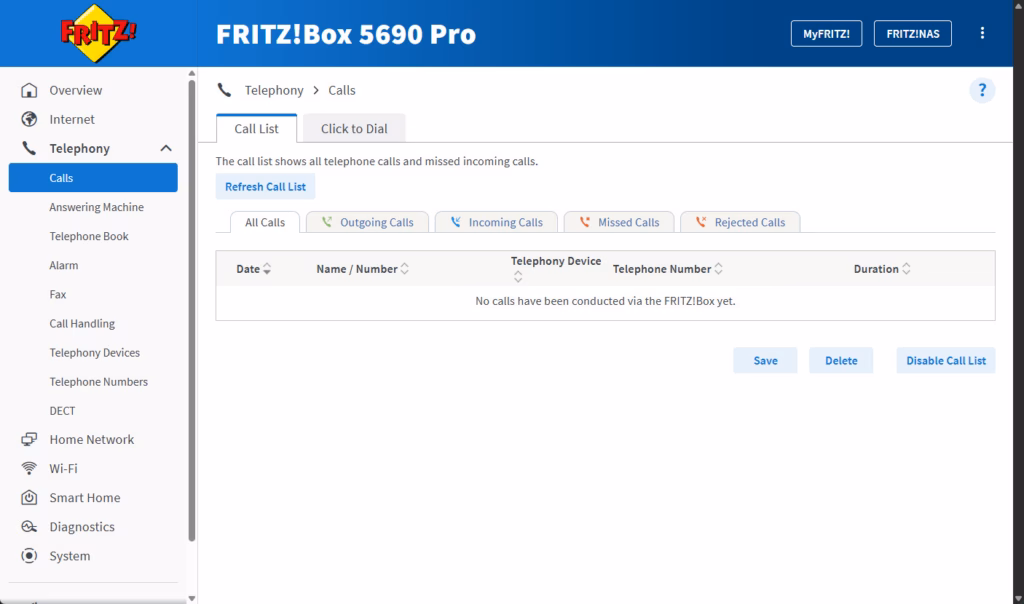The height and width of the screenshot is (604, 1024).
Task: Switch to the Call List tab
Action: 257,129
